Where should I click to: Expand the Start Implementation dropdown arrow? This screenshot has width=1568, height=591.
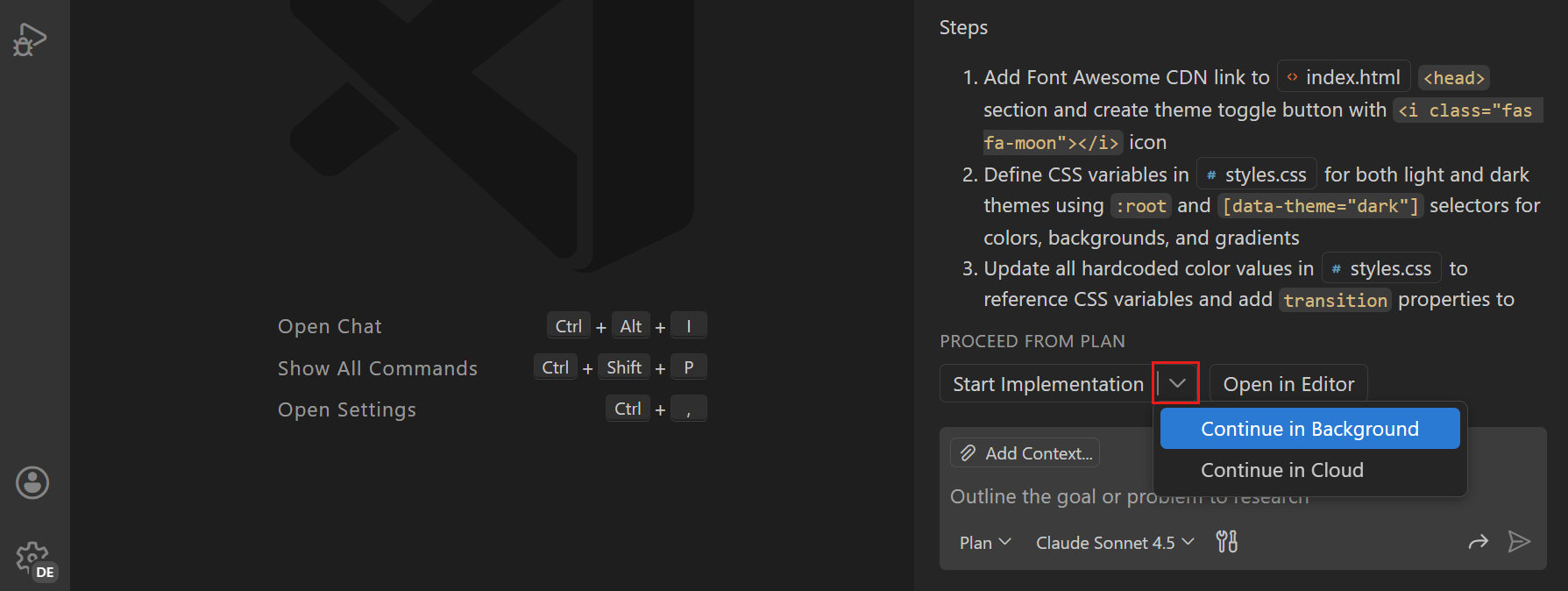1176,382
